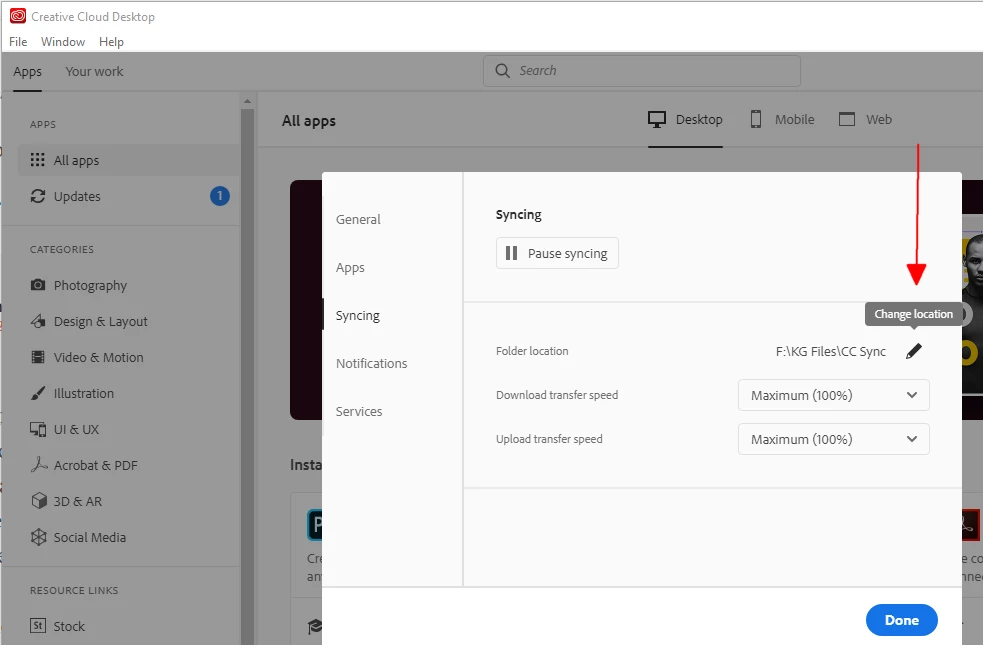Click the F:\KG Files\CC Sync path
983x645 pixels.
click(831, 352)
